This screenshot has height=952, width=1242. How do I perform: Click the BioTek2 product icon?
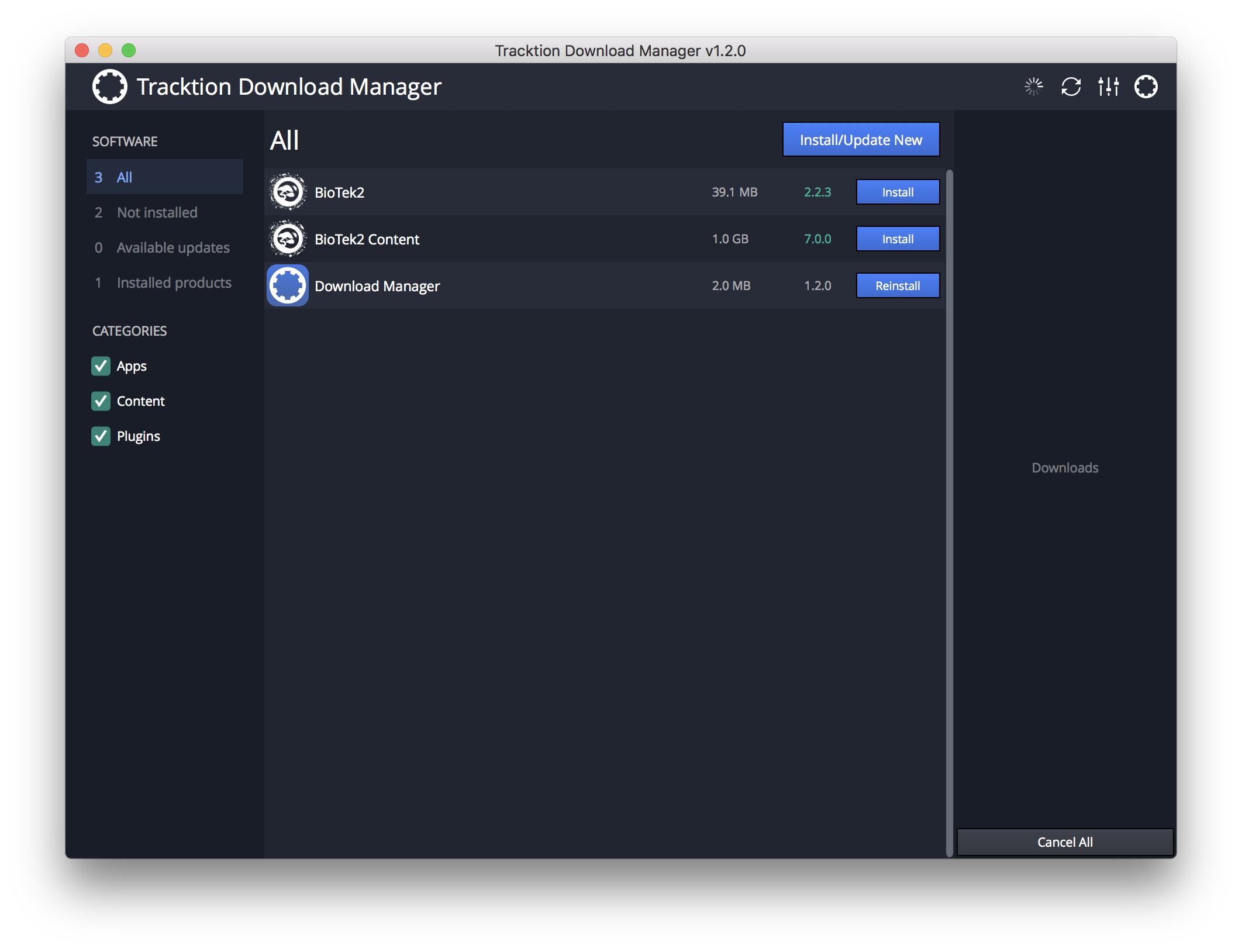(x=288, y=192)
